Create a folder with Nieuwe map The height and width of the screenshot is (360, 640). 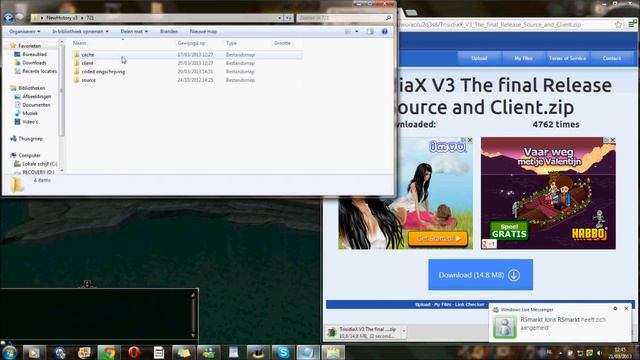click(x=203, y=31)
